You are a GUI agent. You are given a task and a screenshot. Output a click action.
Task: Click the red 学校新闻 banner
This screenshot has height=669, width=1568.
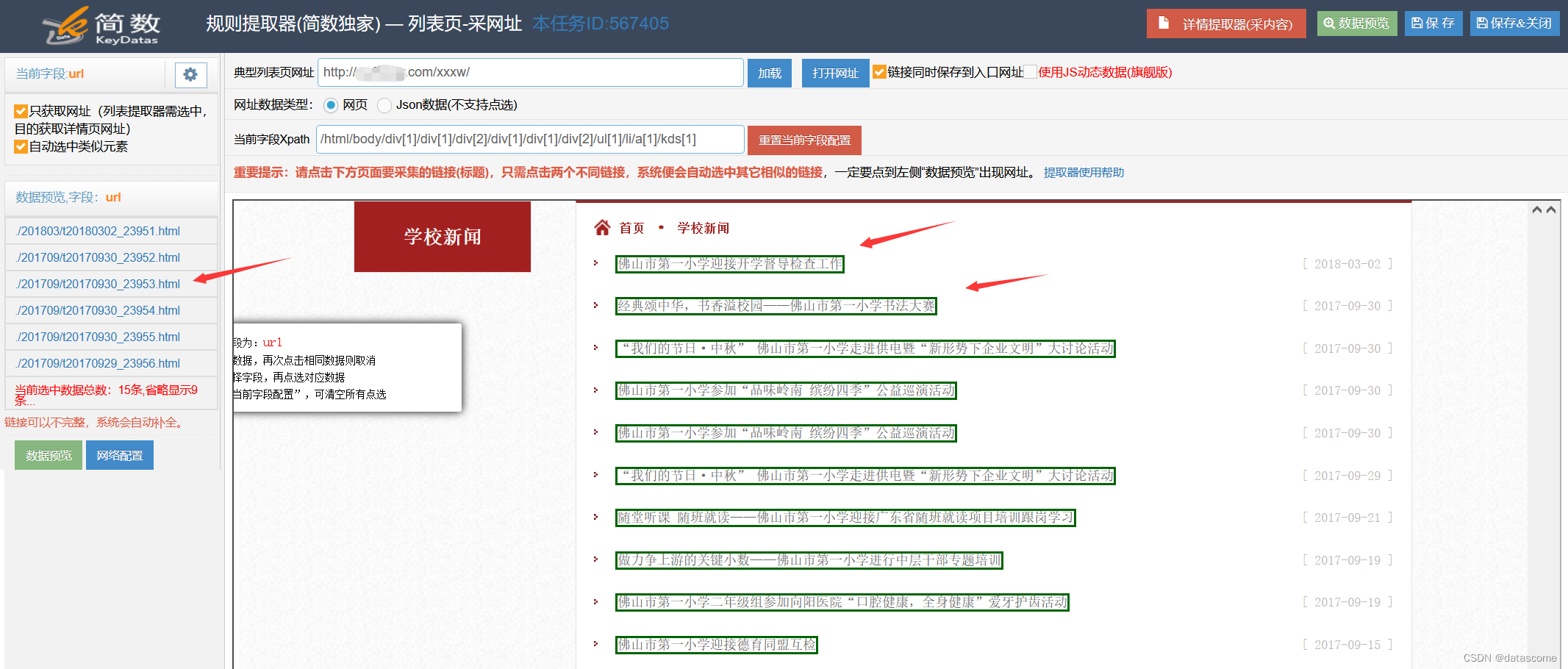click(x=443, y=237)
